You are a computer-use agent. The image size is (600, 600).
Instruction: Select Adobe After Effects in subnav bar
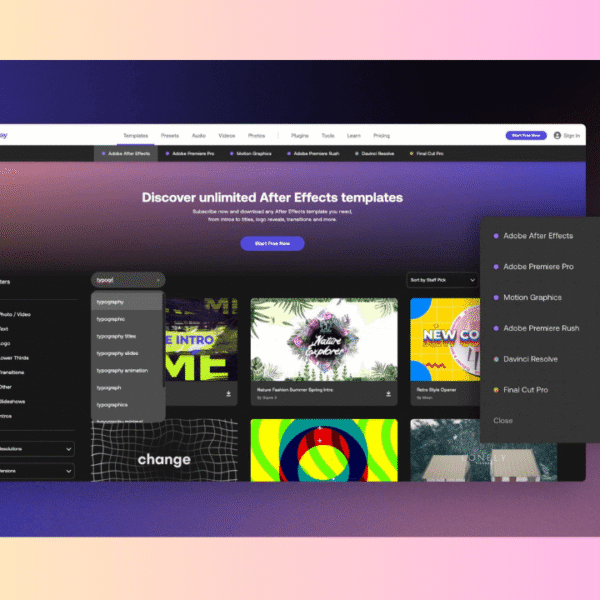coord(126,153)
